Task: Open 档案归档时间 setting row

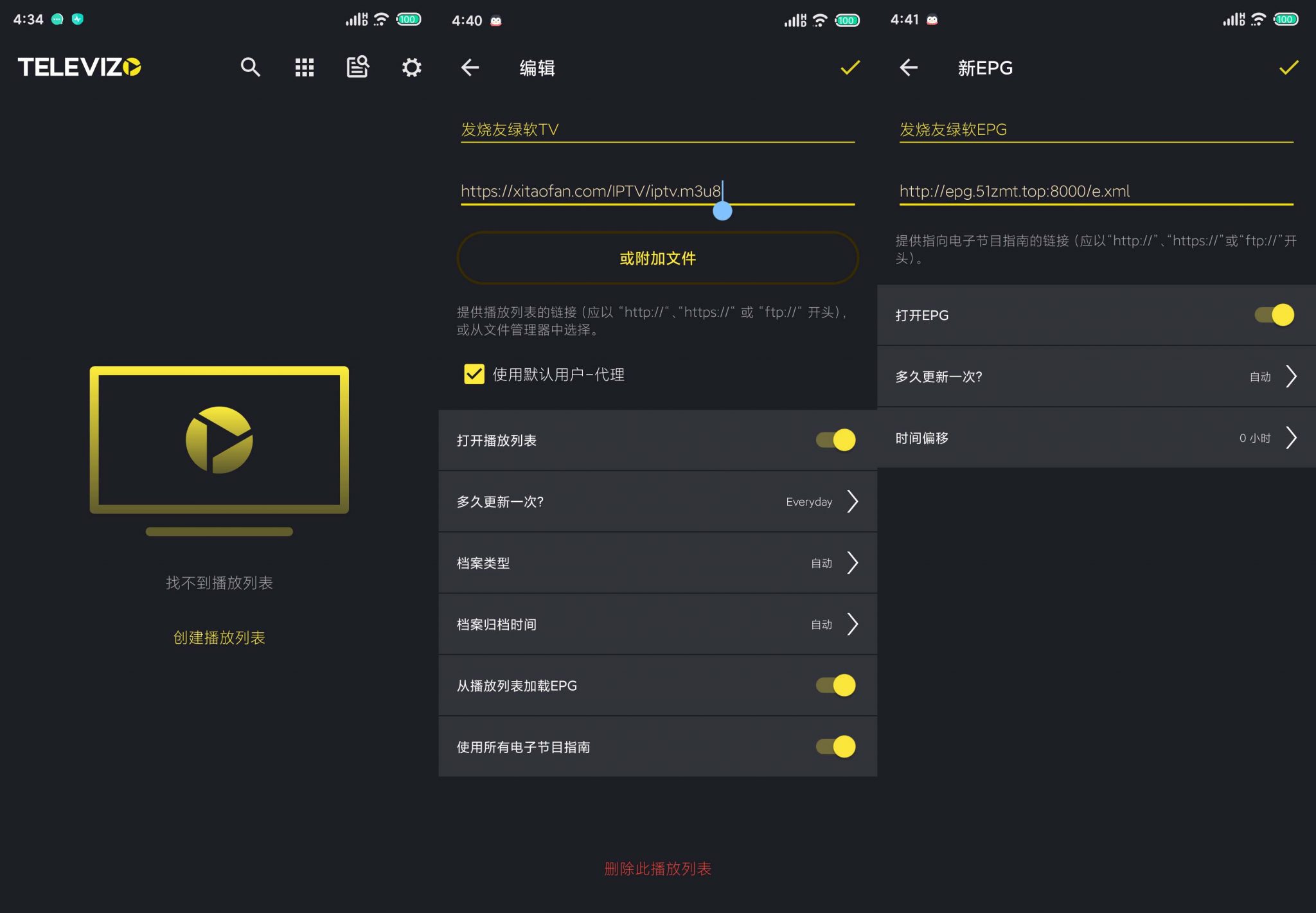Action: pos(657,625)
